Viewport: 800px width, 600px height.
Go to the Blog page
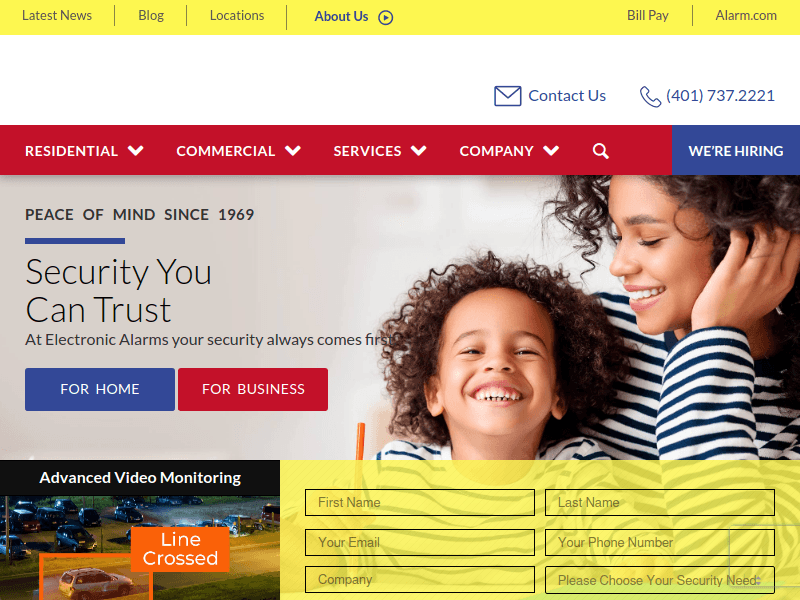pos(151,16)
